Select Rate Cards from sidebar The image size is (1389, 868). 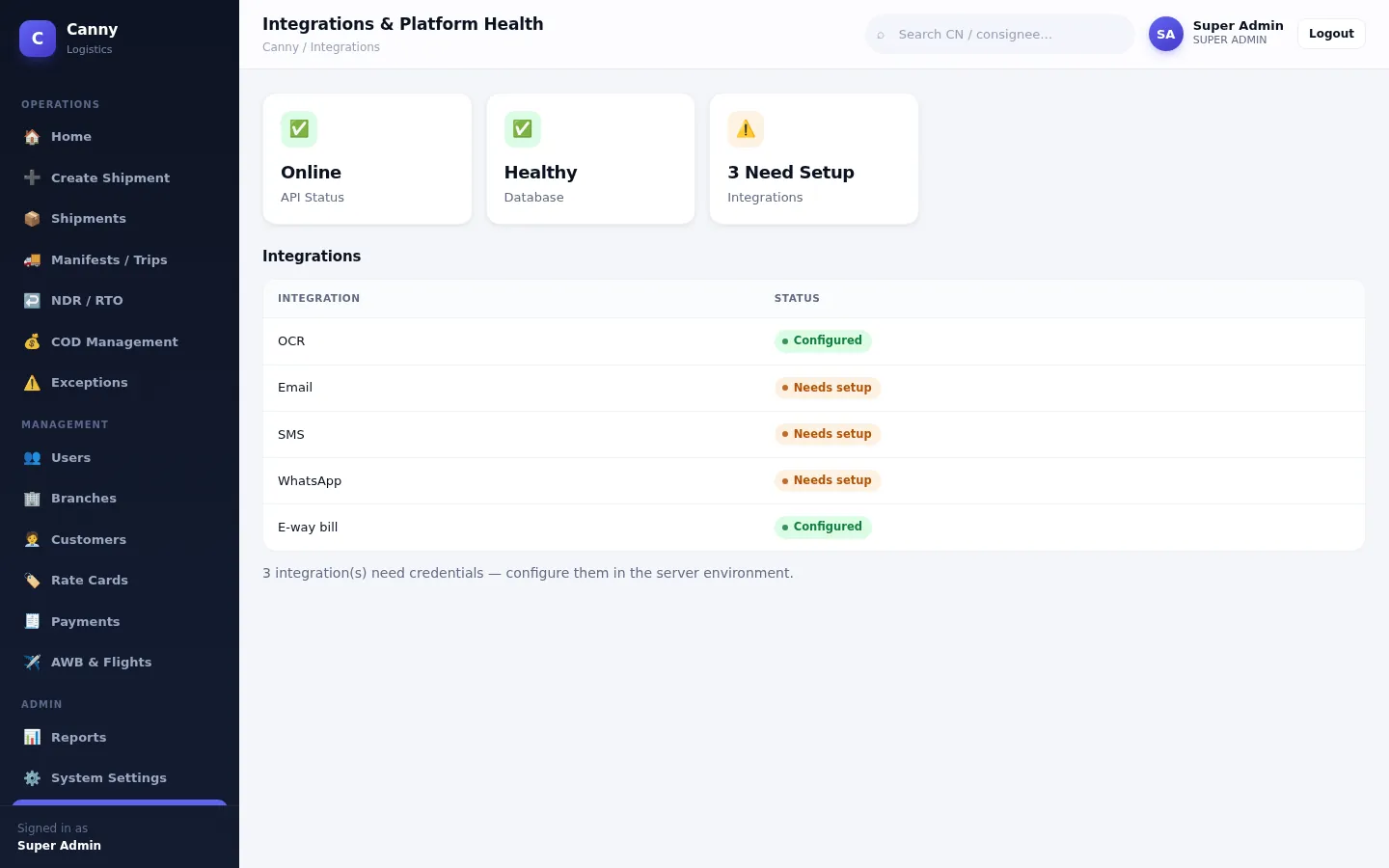tap(120, 581)
